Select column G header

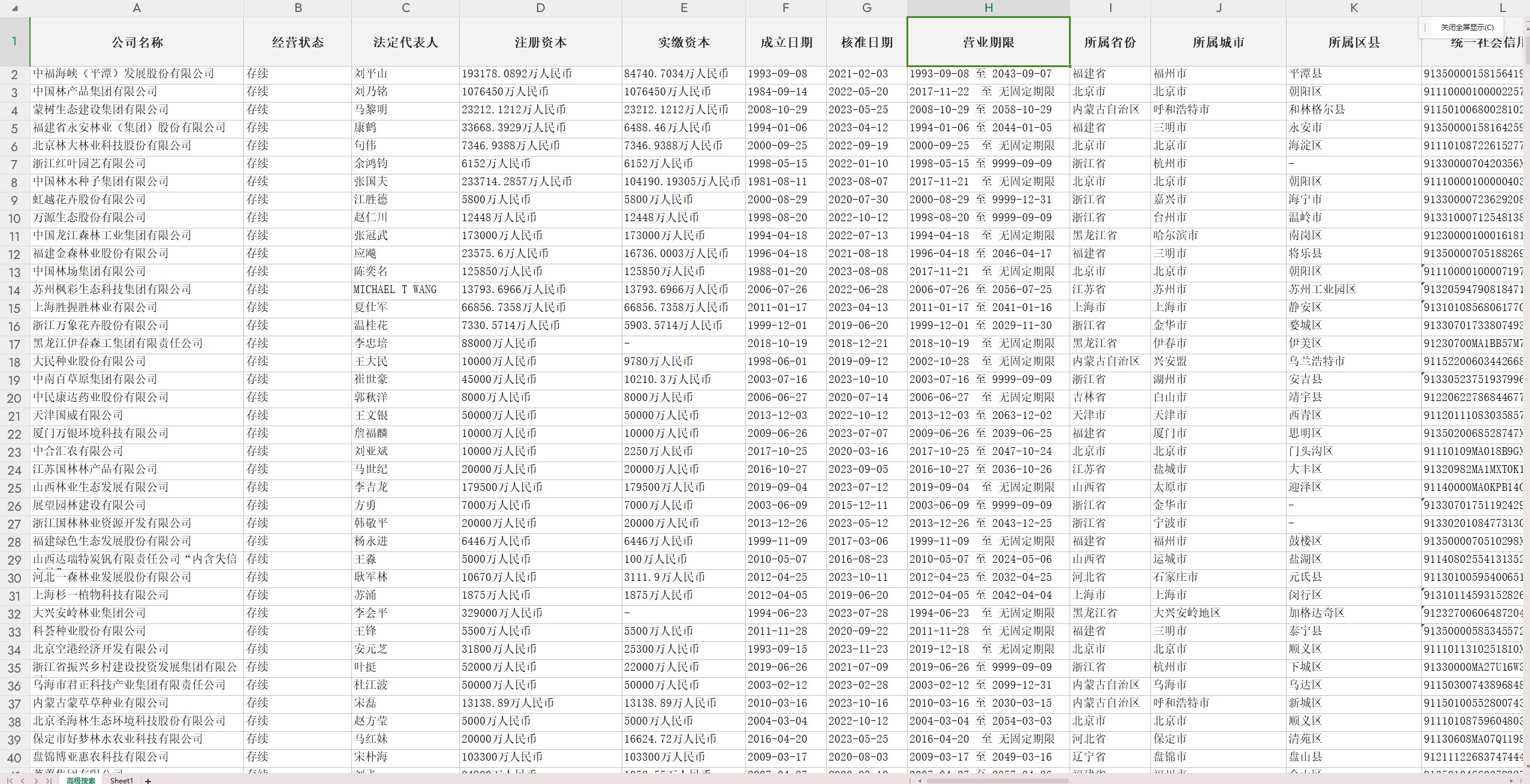tap(867, 8)
